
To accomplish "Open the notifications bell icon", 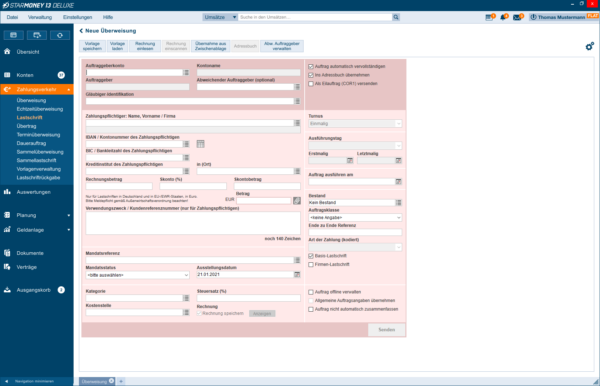I will (x=504, y=17).
